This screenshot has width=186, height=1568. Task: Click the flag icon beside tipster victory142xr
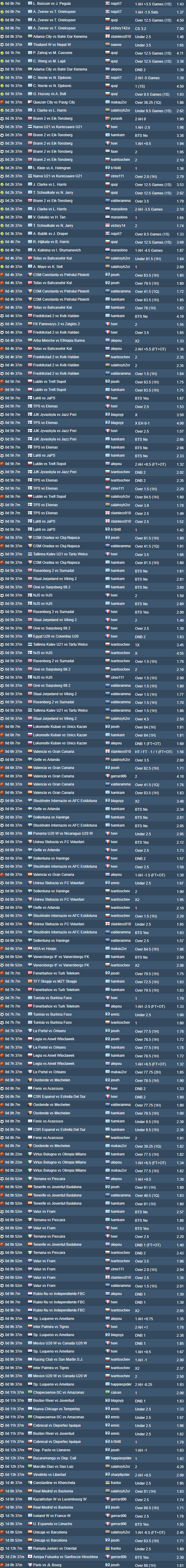[x=107, y=28]
